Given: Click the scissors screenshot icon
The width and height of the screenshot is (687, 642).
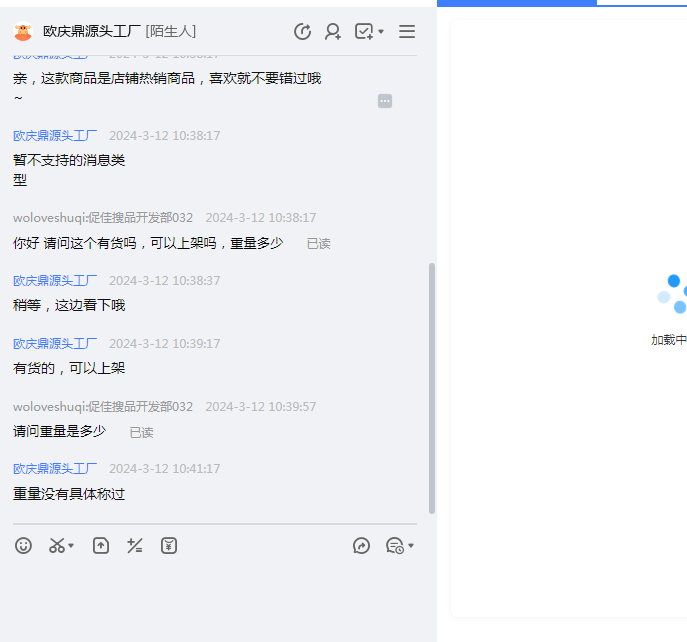Looking at the screenshot, I should (x=57, y=546).
